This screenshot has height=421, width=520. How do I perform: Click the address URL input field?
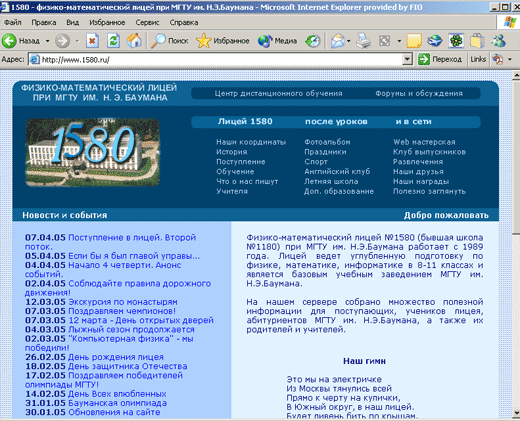(x=220, y=60)
